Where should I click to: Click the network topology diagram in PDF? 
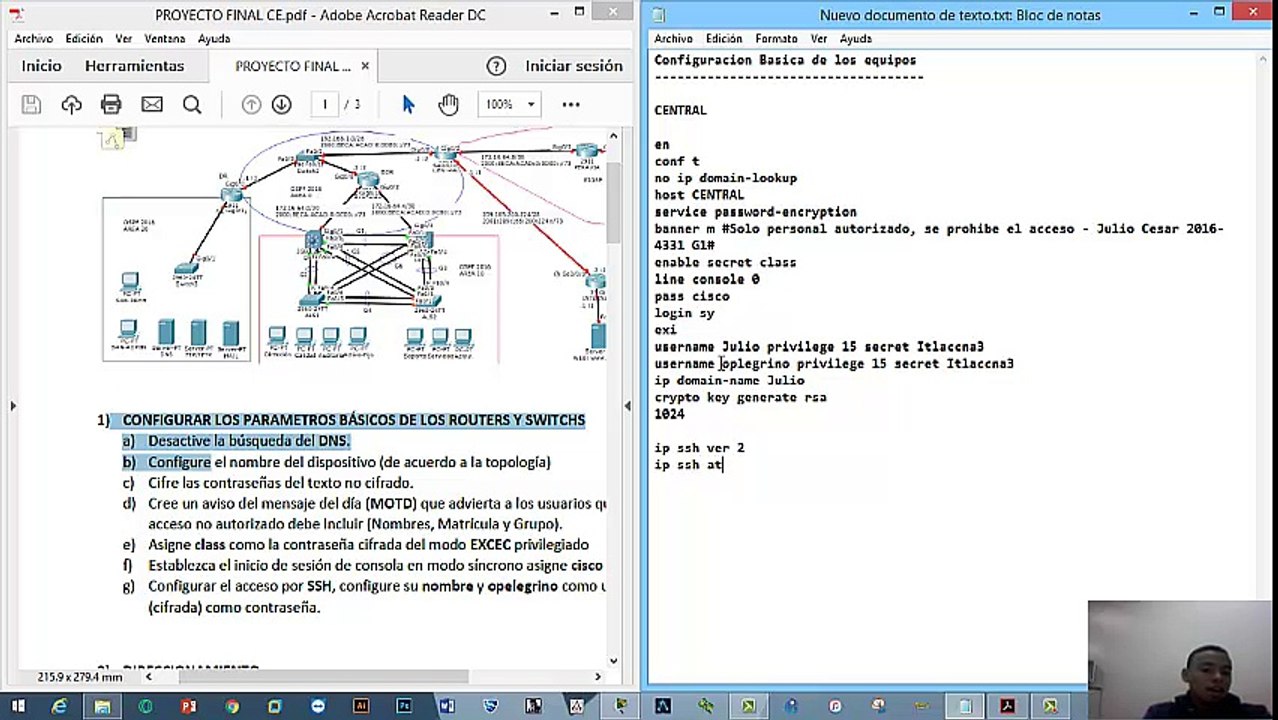pyautogui.click(x=352, y=247)
